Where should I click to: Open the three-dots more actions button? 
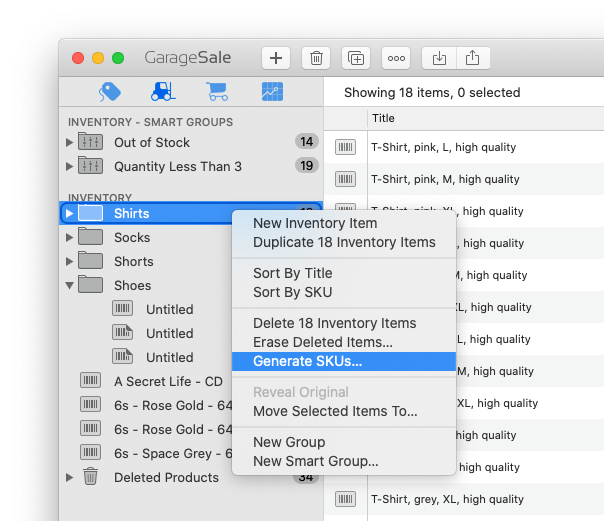pos(396,58)
